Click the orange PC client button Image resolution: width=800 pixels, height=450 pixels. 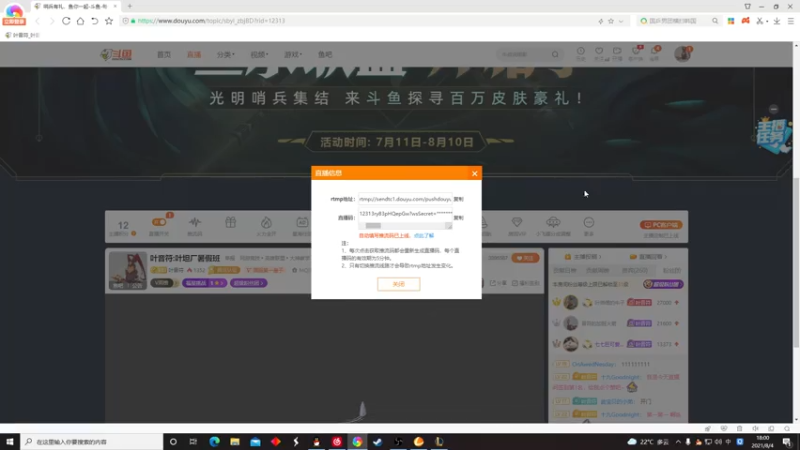[x=661, y=224]
